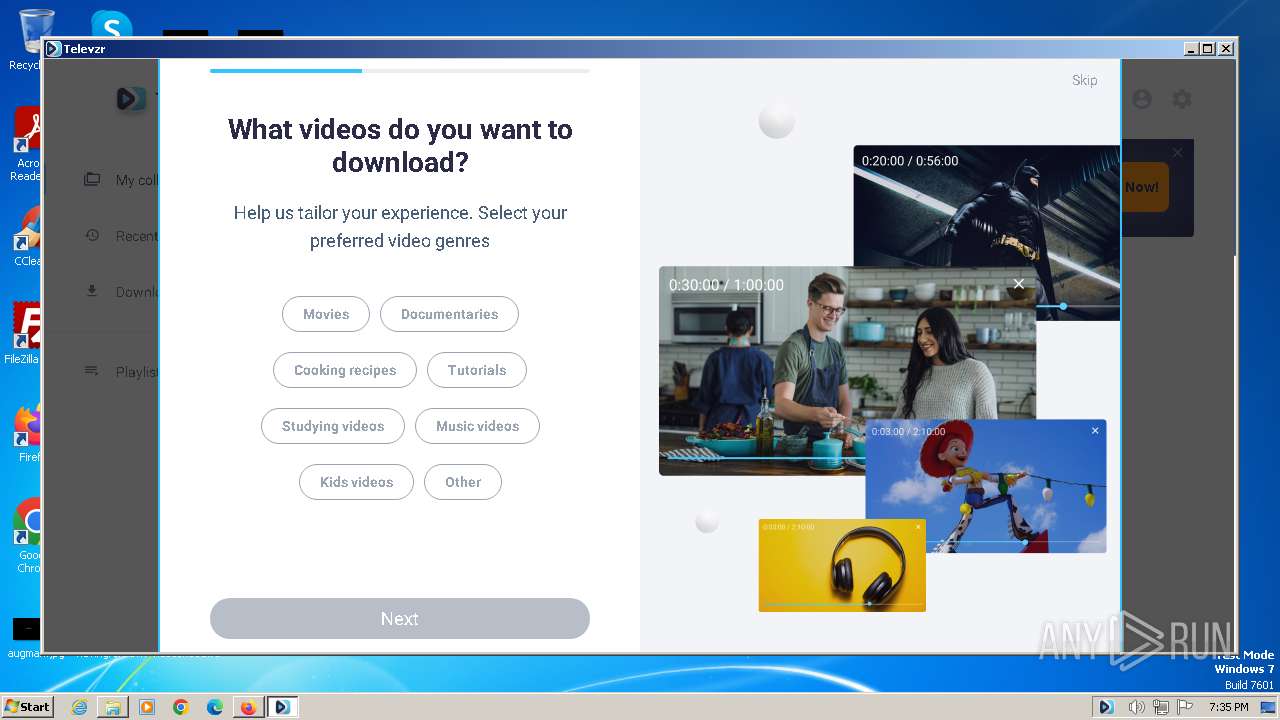Click the taskbar clock 7:35 PM
1280x720 pixels.
click(1228, 707)
